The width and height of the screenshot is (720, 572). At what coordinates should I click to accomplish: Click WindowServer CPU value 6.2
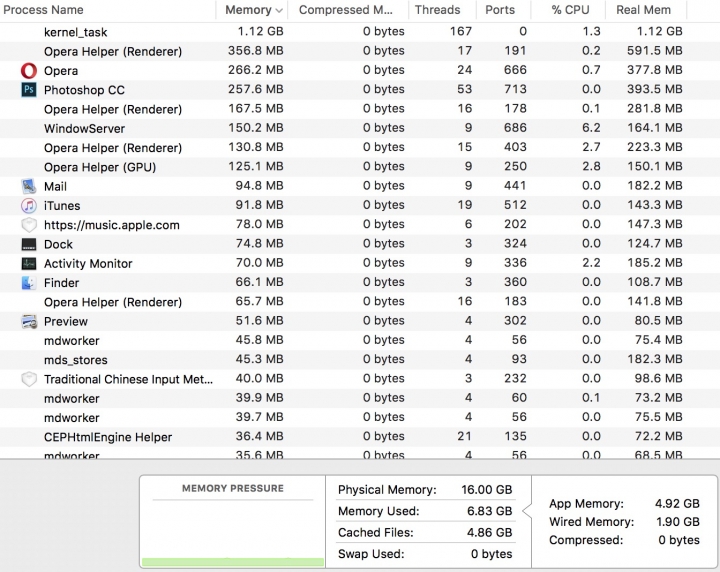click(x=591, y=128)
